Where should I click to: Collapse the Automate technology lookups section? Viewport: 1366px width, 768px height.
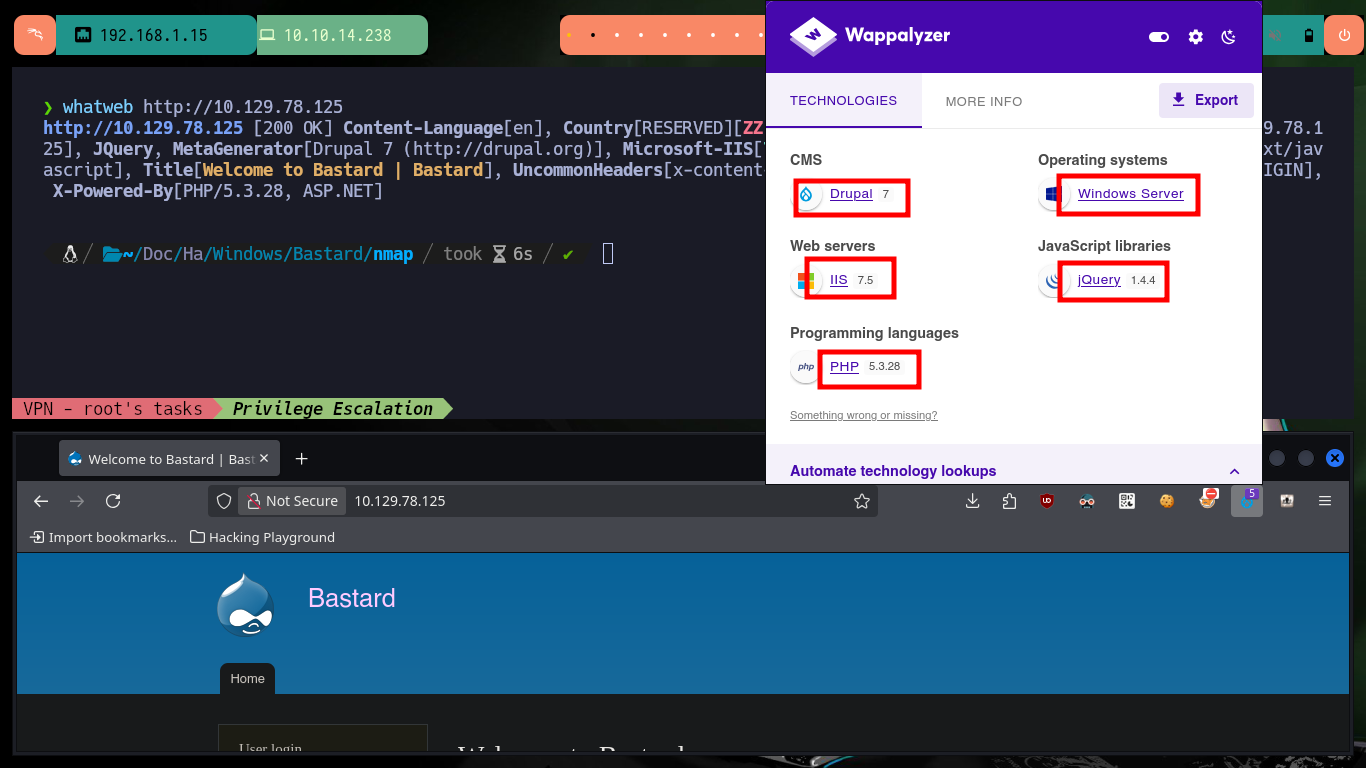point(1234,471)
